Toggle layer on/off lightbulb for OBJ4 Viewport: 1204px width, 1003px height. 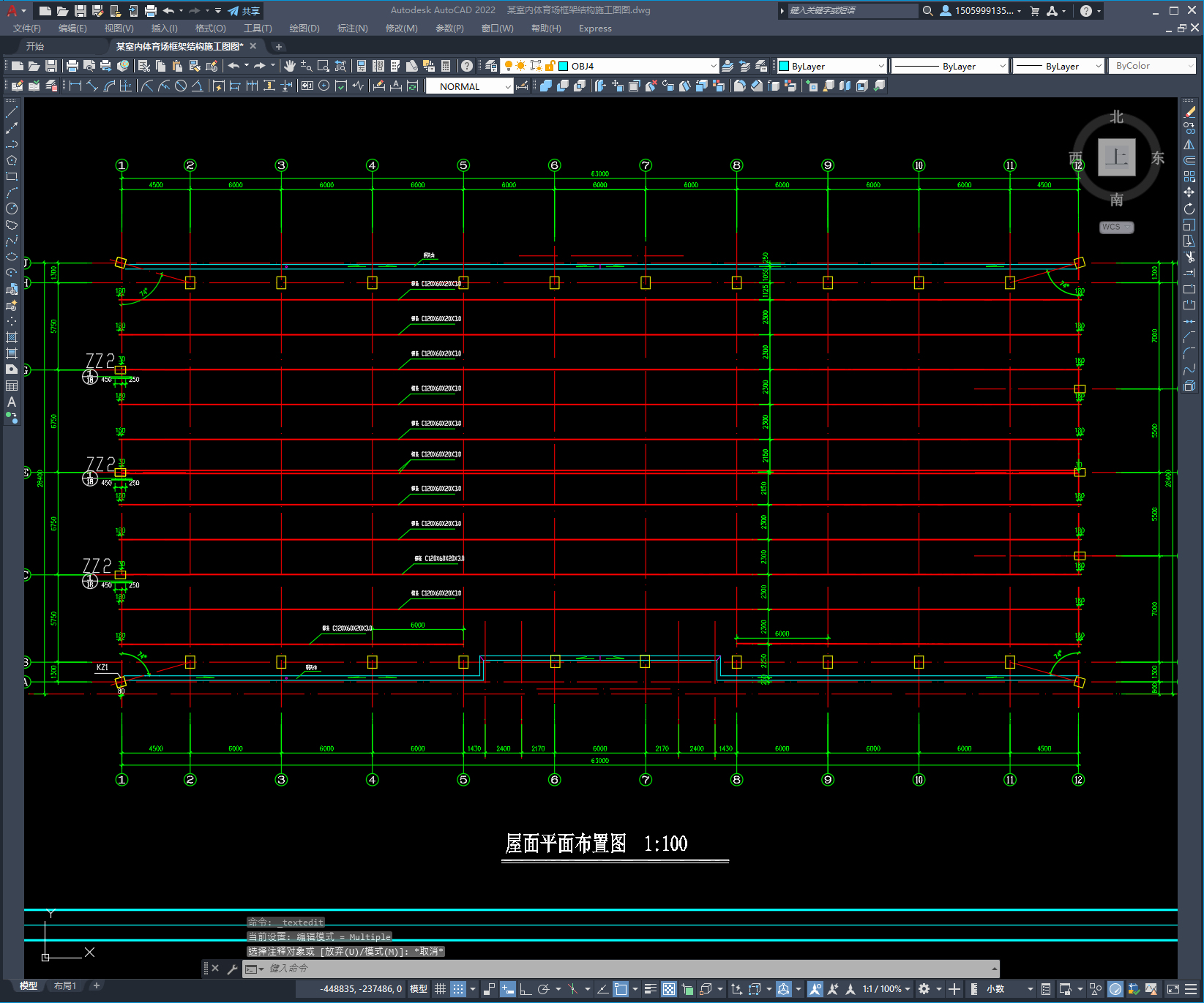click(509, 66)
